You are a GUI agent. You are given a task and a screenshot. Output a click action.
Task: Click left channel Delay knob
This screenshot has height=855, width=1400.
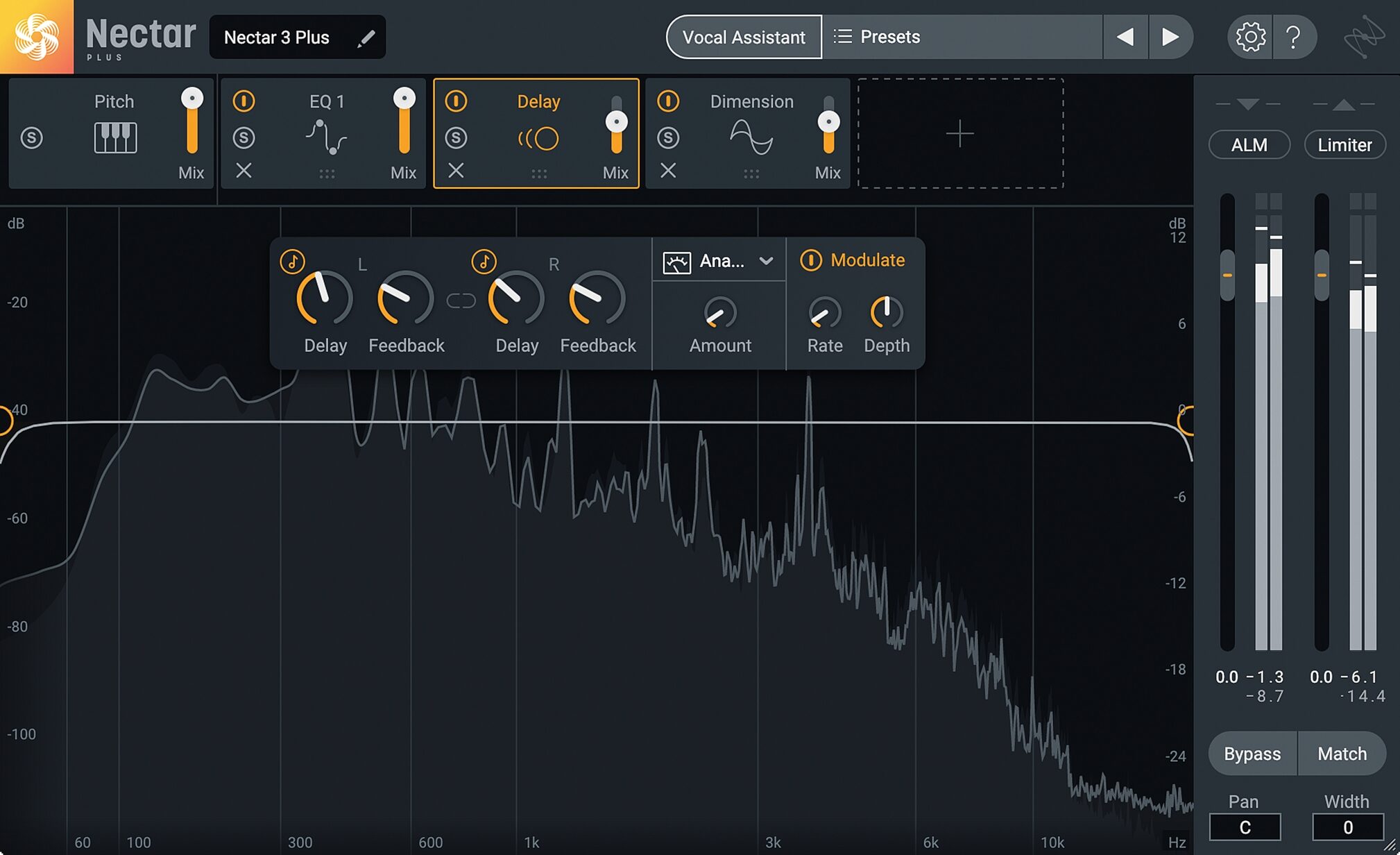tap(325, 298)
